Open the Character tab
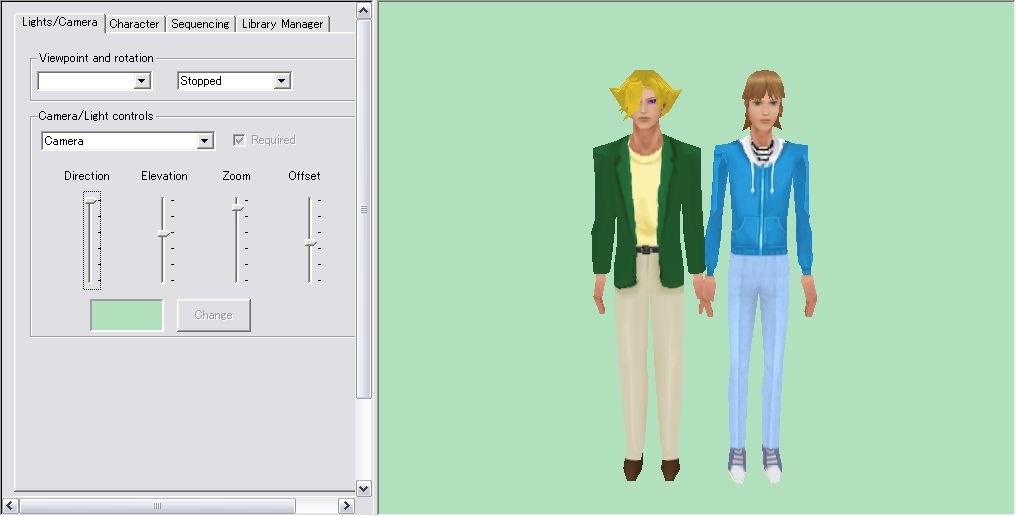The image size is (1016, 516). coord(134,24)
